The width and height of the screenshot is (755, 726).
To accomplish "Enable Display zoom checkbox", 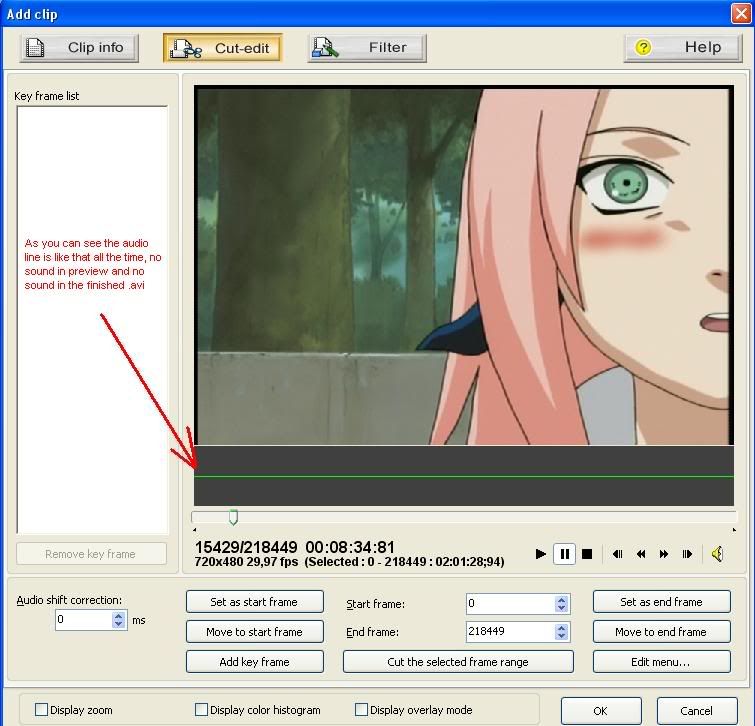I will [41, 709].
